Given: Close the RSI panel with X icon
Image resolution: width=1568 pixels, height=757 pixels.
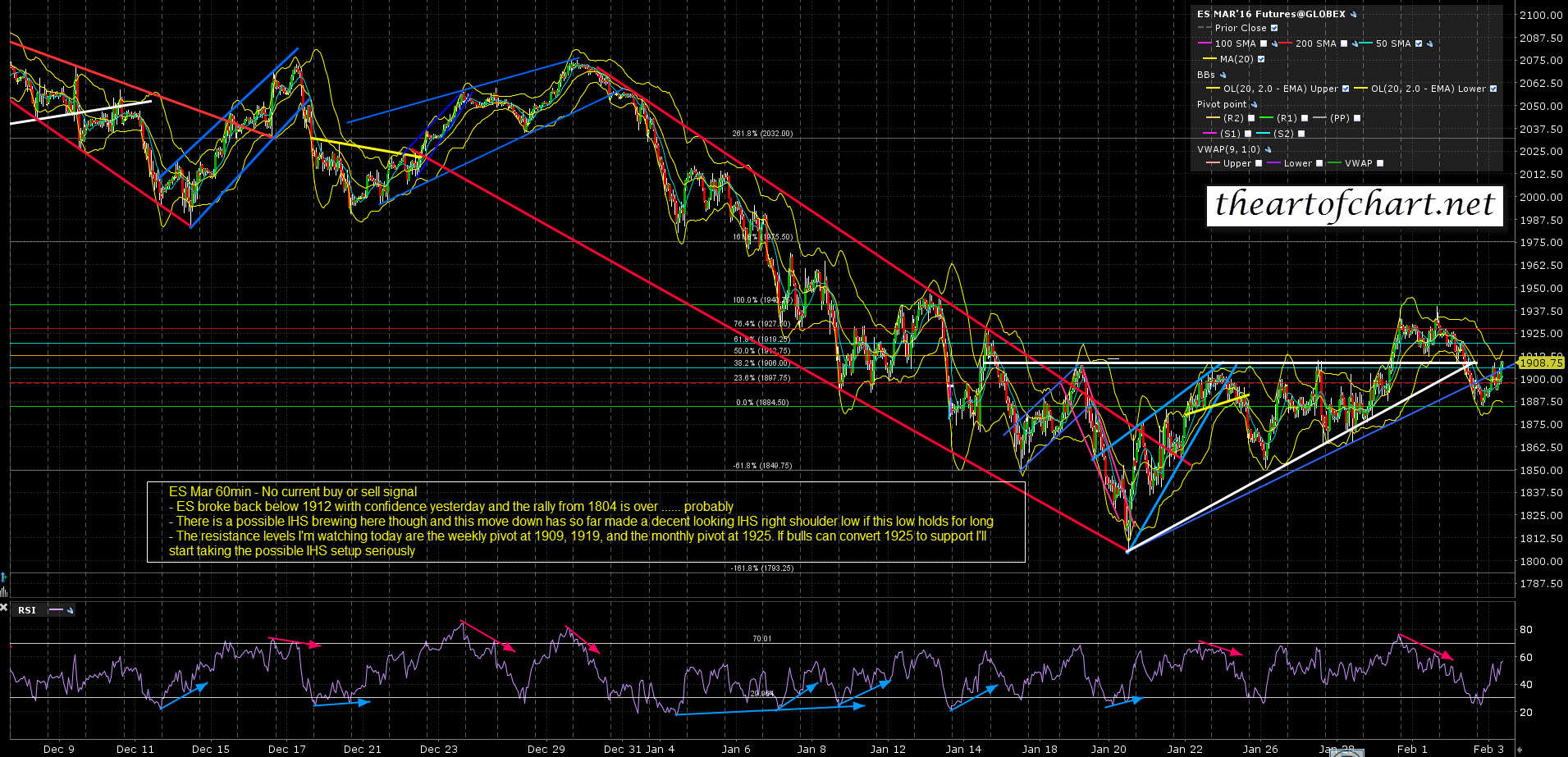Looking at the screenshot, I should [4, 609].
